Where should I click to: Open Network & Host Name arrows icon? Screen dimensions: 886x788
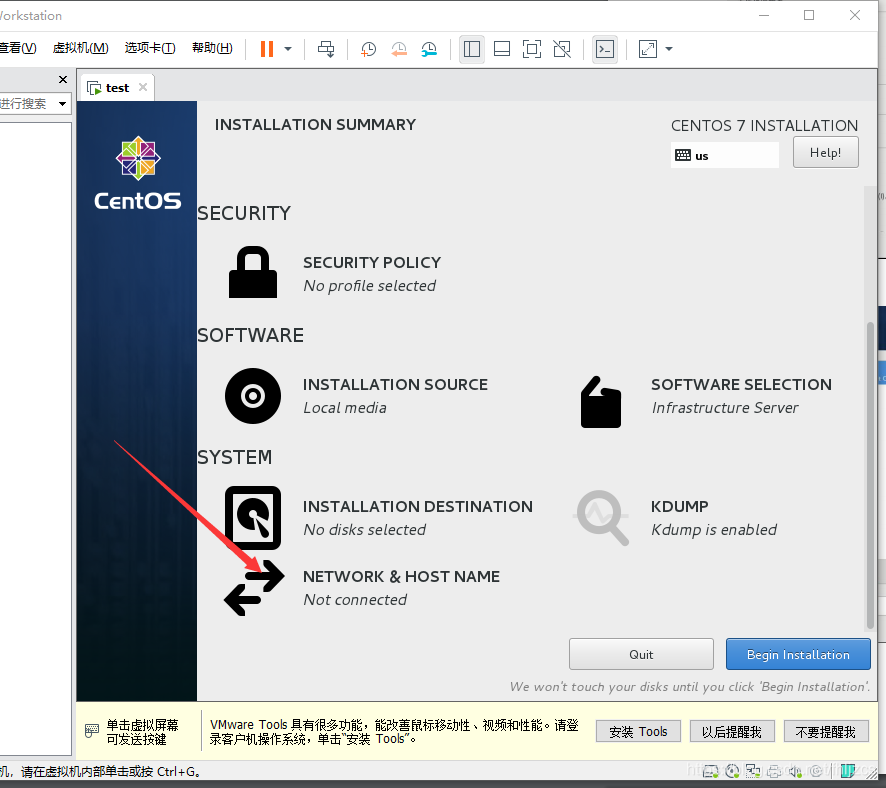[x=254, y=588]
